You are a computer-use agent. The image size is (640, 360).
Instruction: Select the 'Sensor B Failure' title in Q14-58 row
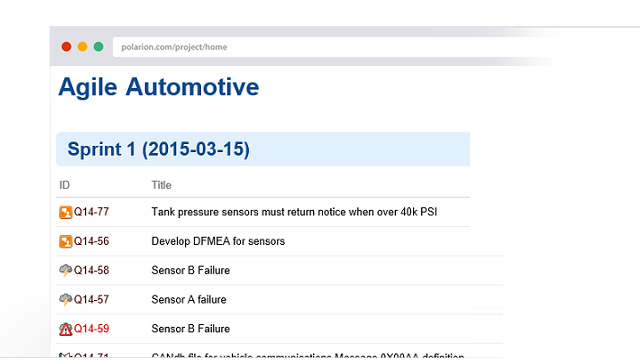coord(190,270)
